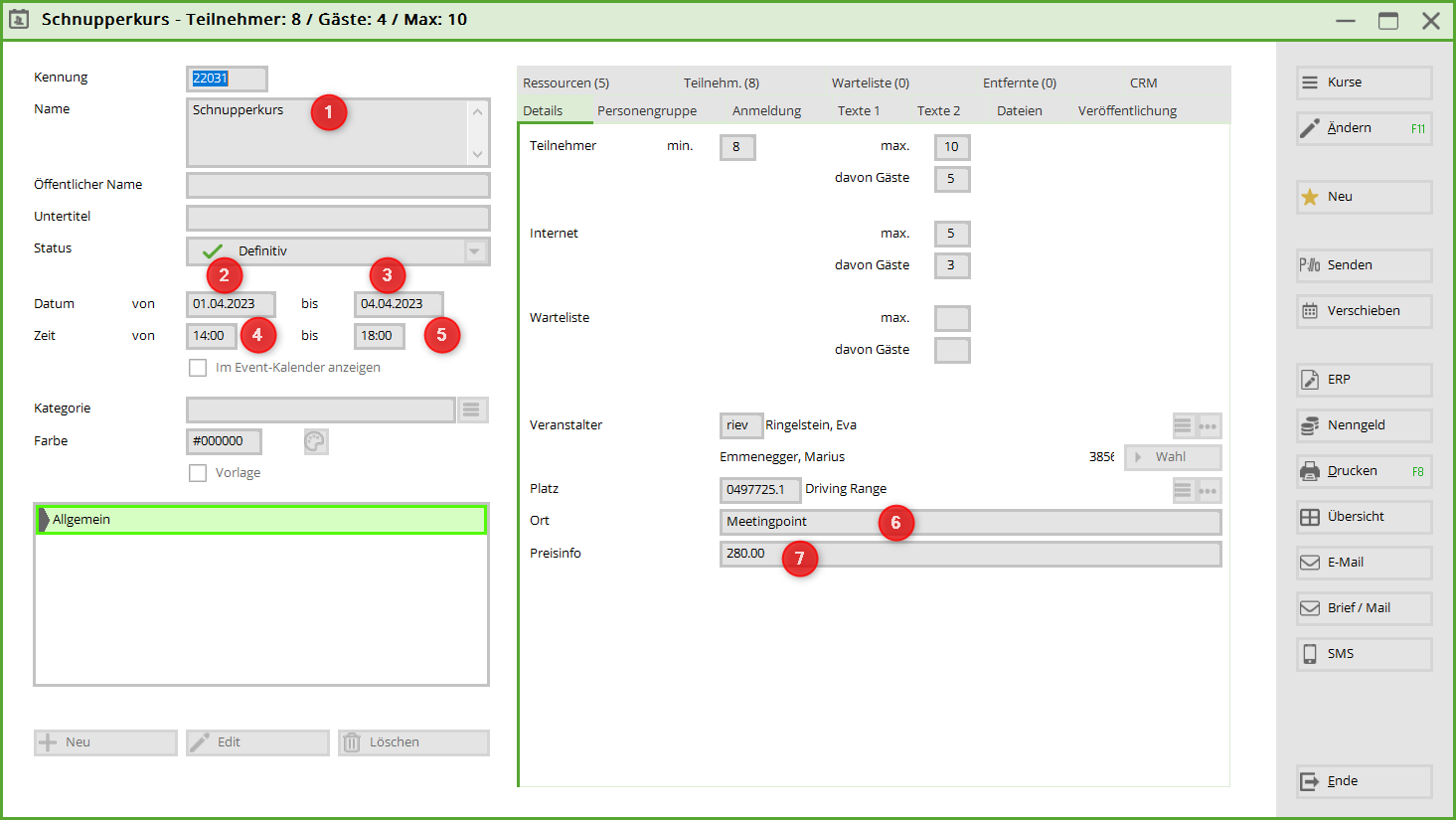Click the Nenngeld coins icon

pyautogui.click(x=1310, y=425)
